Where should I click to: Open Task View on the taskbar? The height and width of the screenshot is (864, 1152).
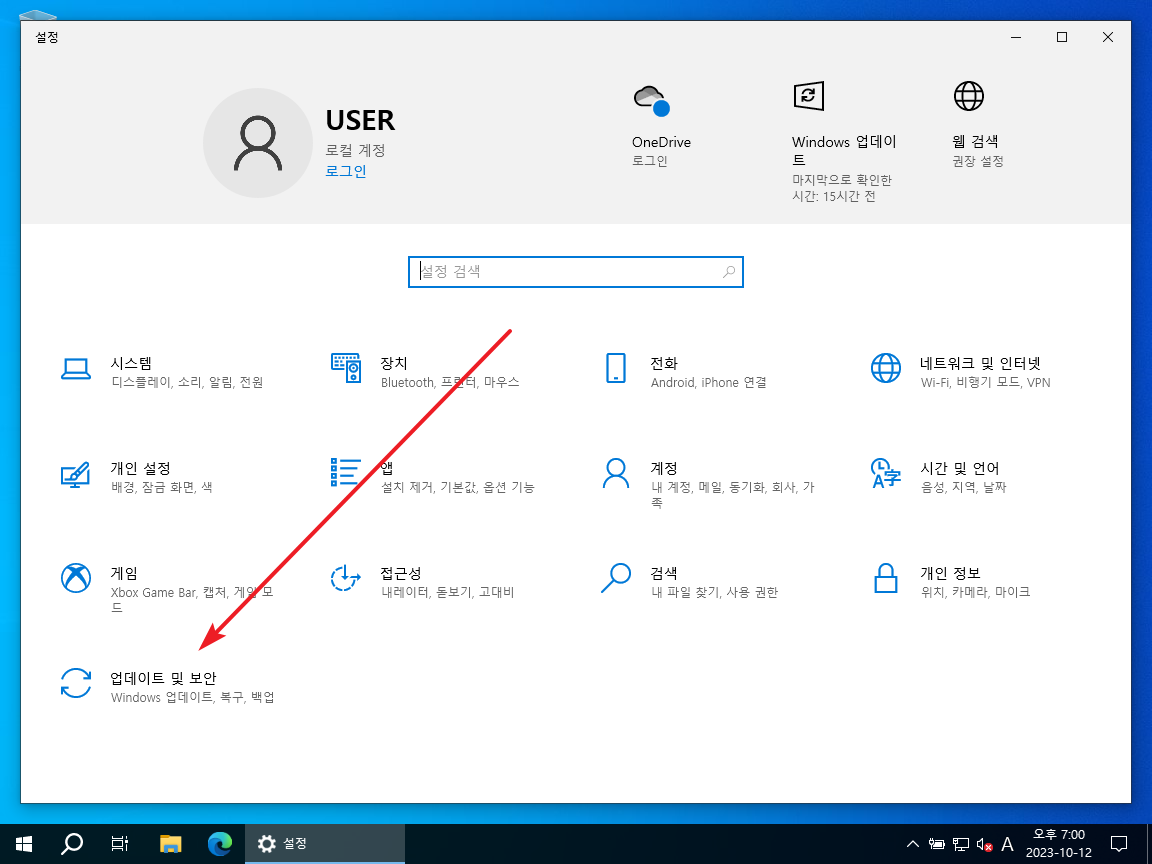coord(120,843)
